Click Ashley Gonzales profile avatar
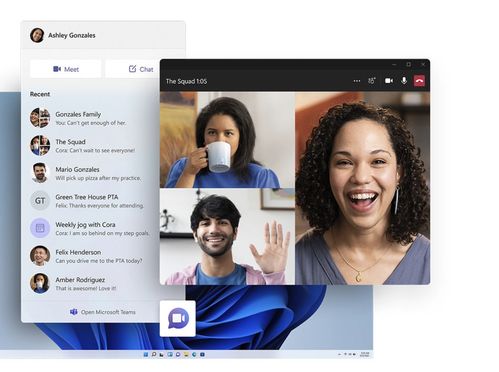The width and height of the screenshot is (499, 372). pos(37,35)
